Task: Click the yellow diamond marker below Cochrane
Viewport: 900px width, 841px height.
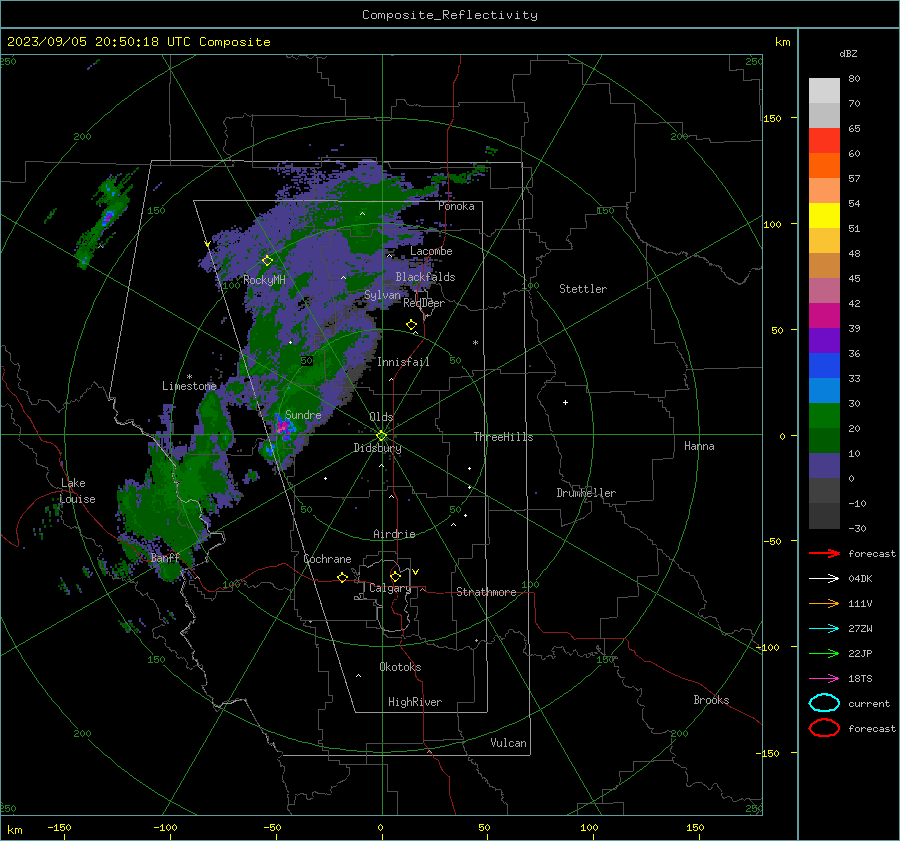Action: pyautogui.click(x=342, y=577)
